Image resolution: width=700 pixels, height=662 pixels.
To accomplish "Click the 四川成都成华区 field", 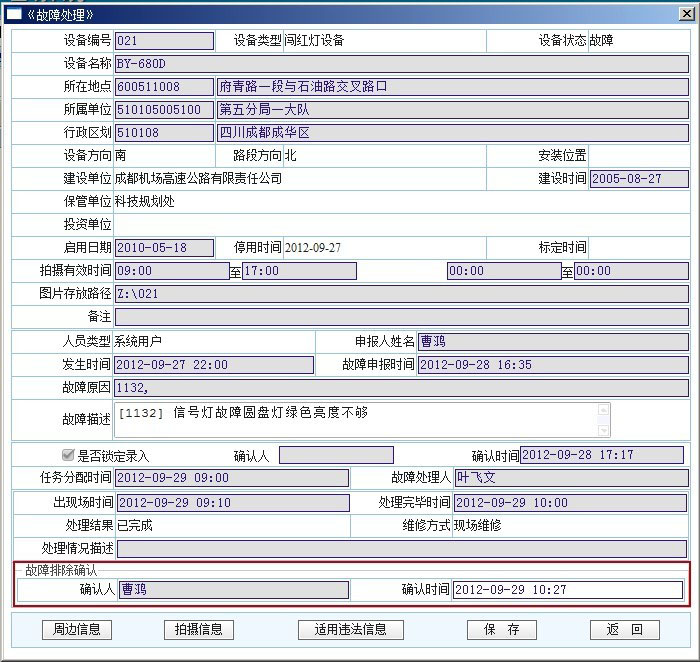I will (452, 133).
